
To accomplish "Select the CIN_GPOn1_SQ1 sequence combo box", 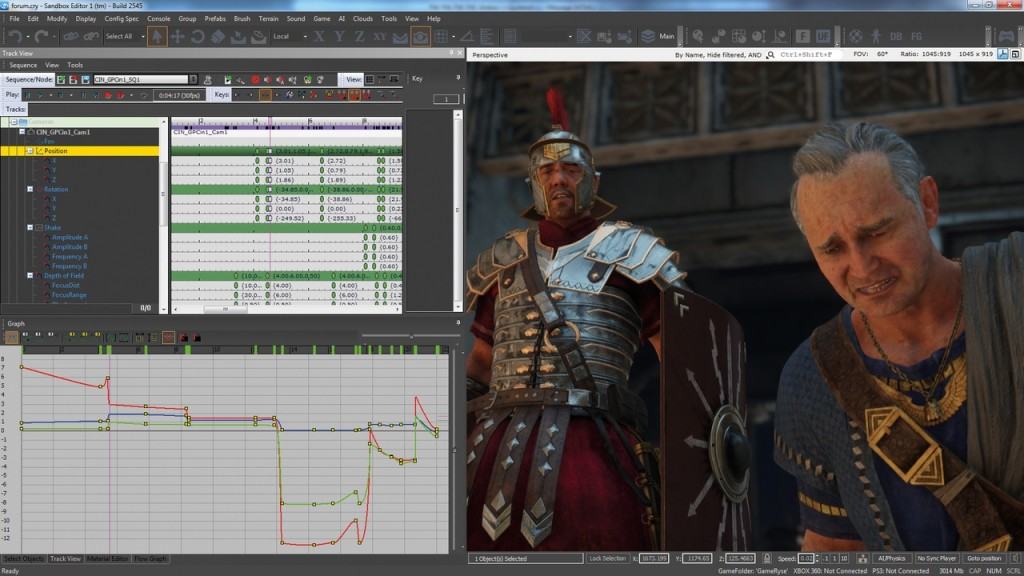I will [x=144, y=80].
